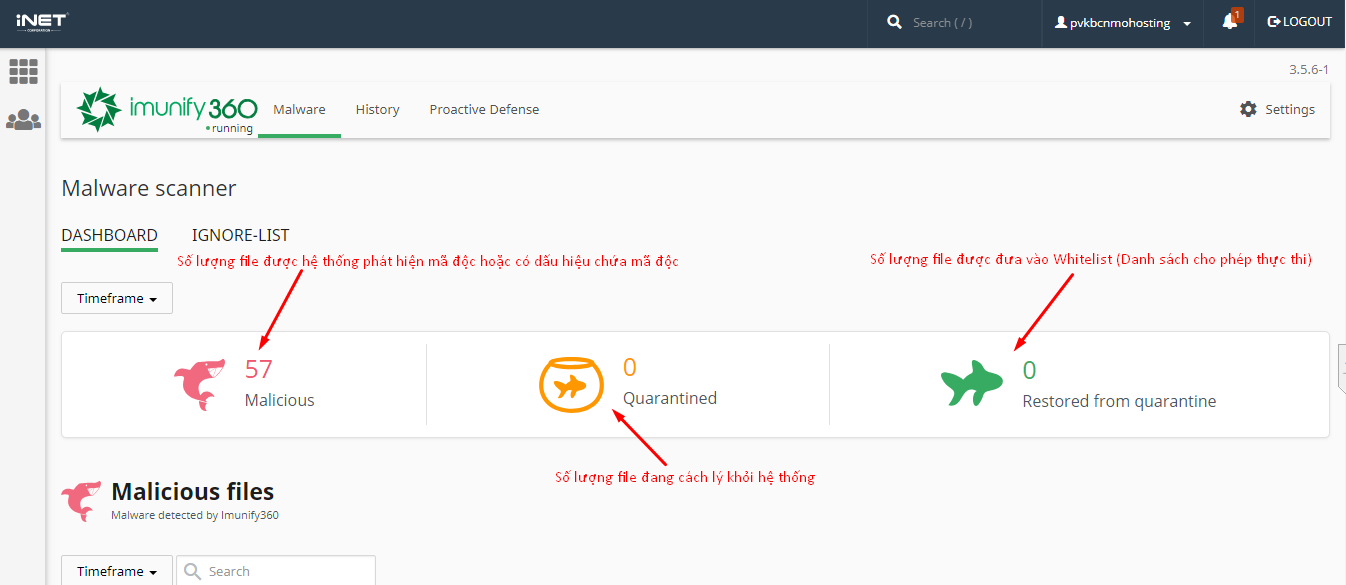
Task: Click the magnifier in the malicious files search
Action: click(193, 571)
